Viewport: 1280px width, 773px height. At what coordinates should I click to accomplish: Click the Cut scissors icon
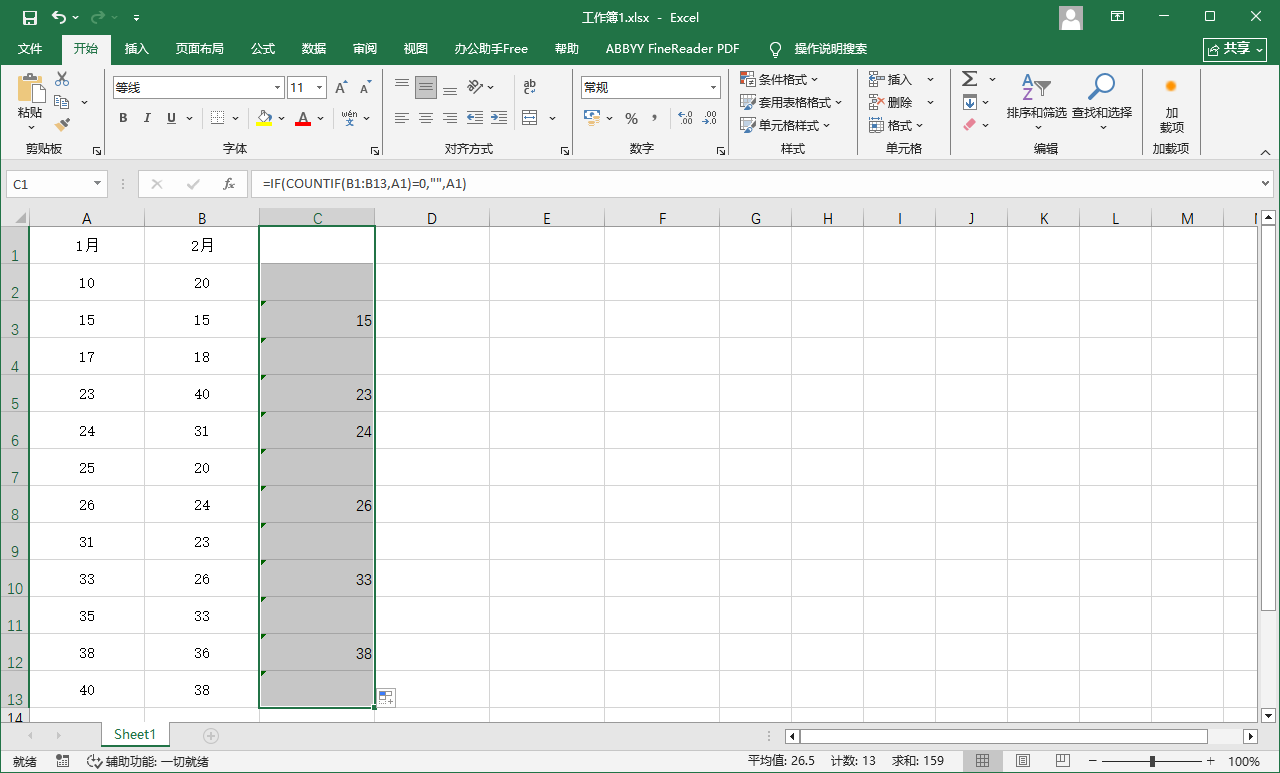click(62, 79)
